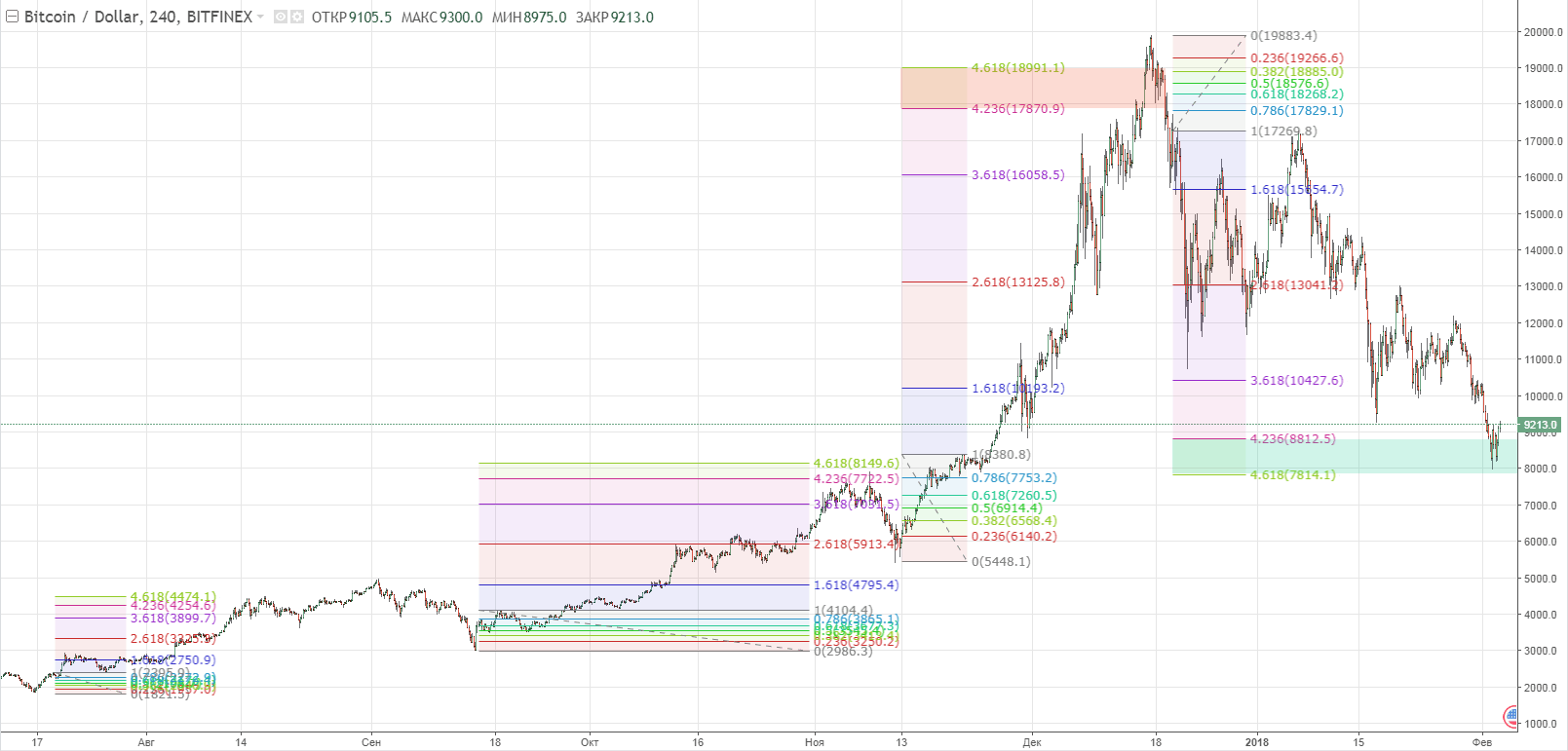
Task: Toggle the eye visibility icon for Bitcoin series
Action: click(281, 17)
